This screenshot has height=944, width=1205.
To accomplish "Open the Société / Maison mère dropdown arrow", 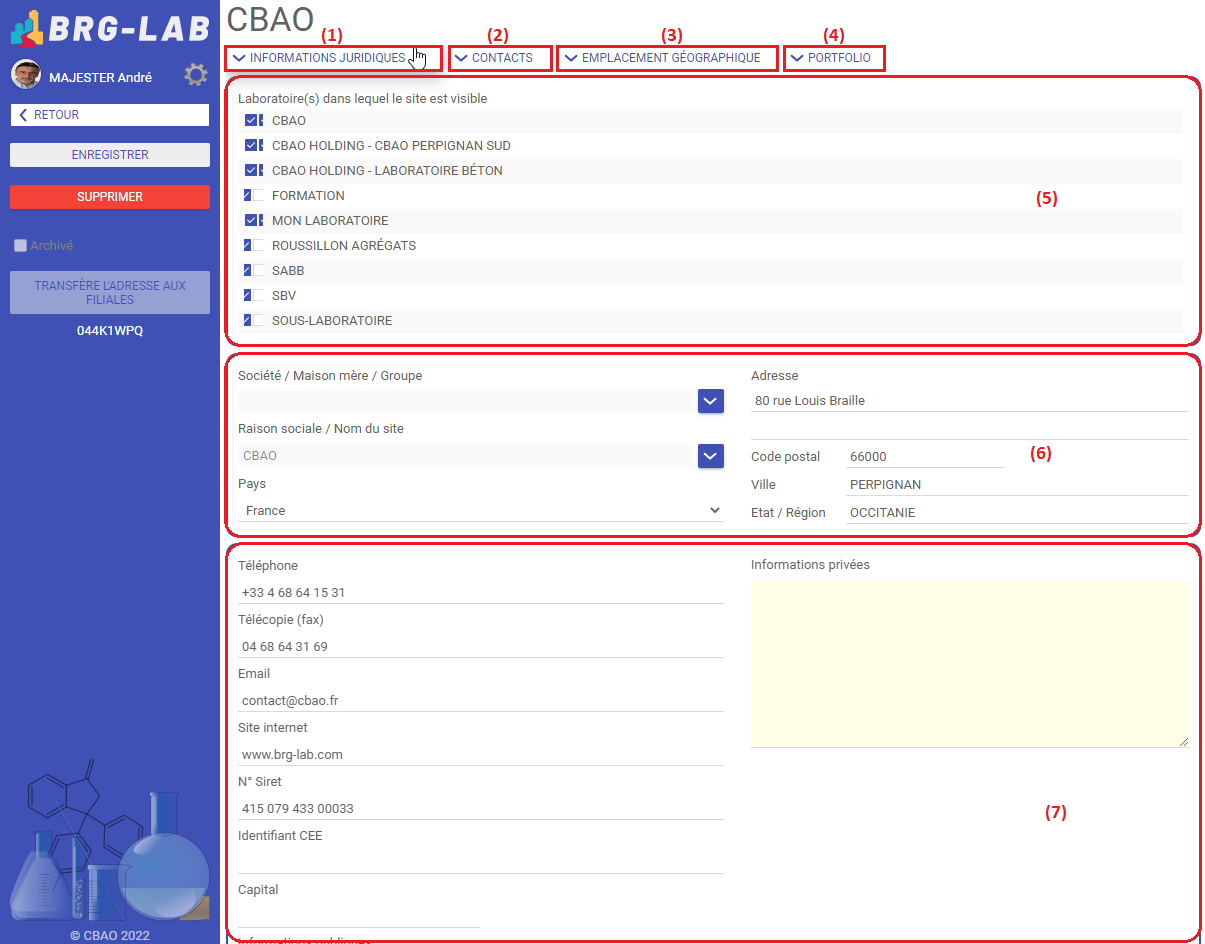I will tap(710, 401).
